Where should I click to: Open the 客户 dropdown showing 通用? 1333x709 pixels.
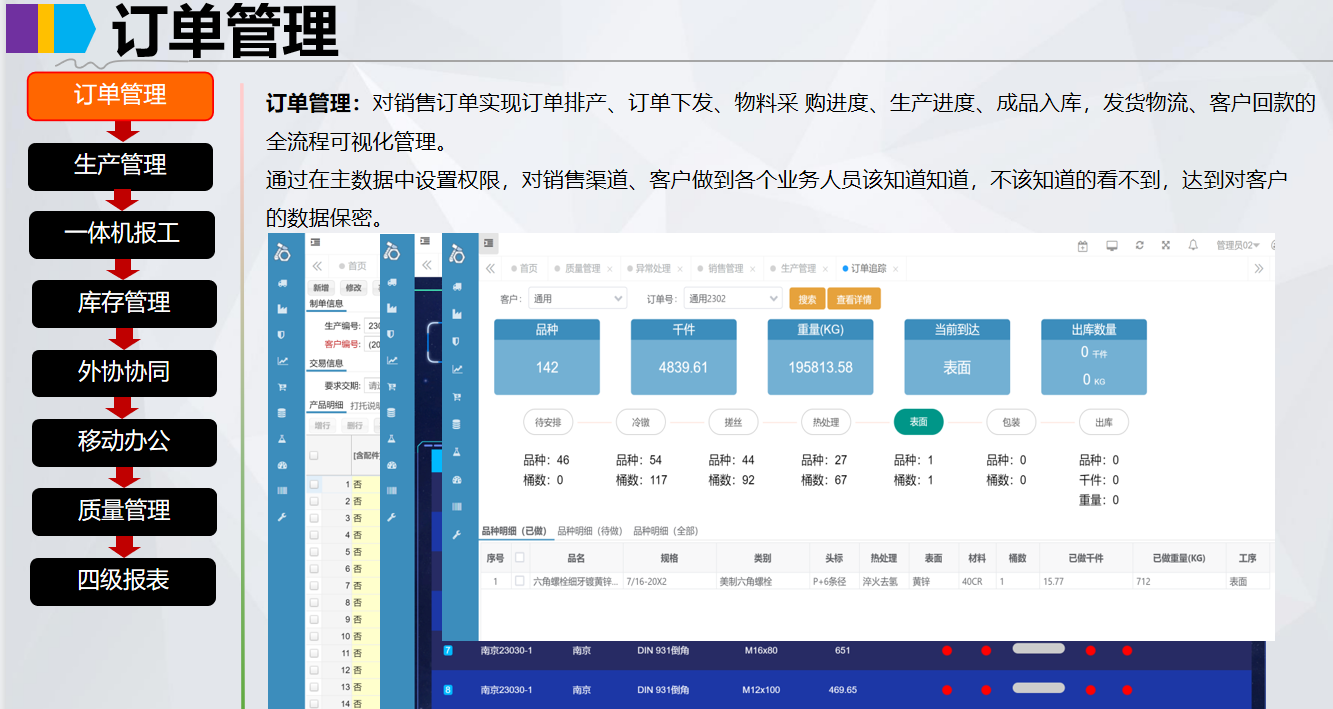click(577, 298)
